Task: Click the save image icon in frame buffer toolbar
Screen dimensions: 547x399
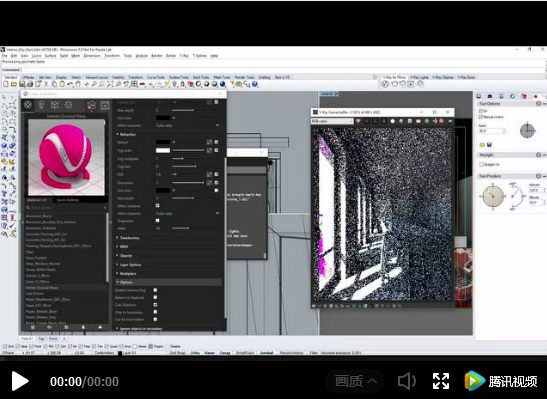Action: pos(410,121)
